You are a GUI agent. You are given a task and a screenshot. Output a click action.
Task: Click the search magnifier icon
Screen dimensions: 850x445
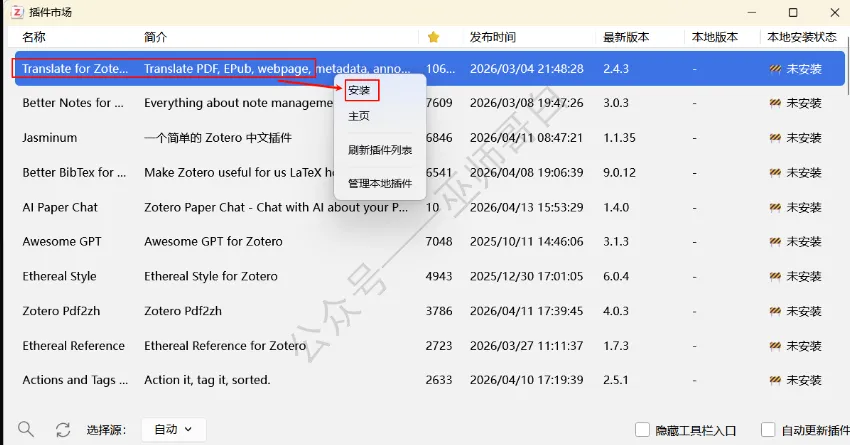(25, 430)
